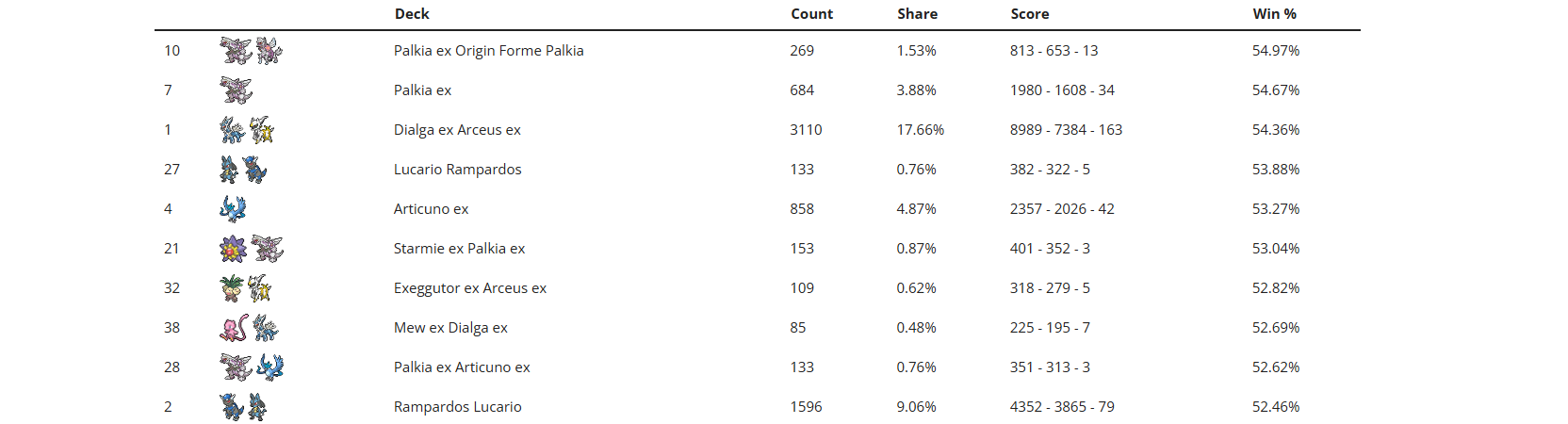Click the Articuno sprite in Palkia ex Articuno ex row
Screen dimensions: 1568x424
[x=270, y=367]
